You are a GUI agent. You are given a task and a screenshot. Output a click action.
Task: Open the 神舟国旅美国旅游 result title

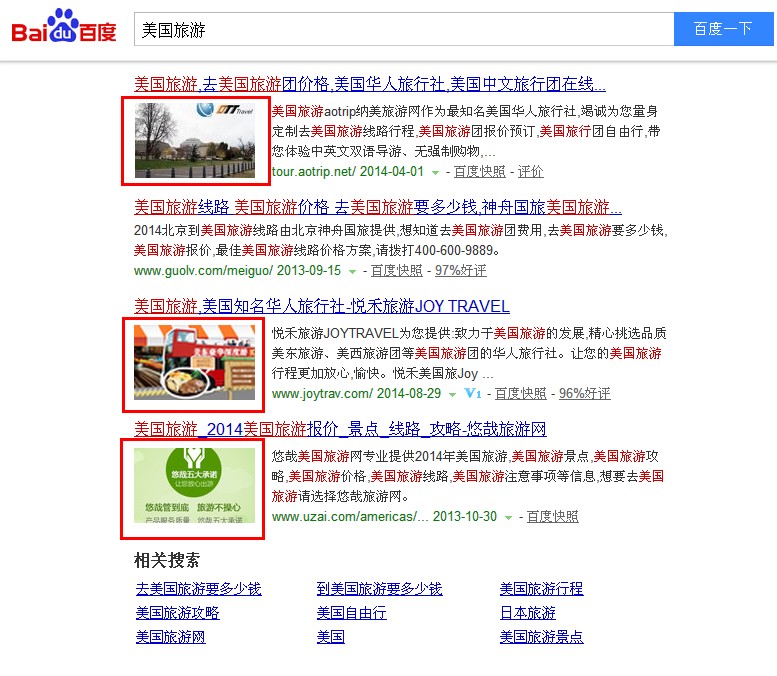[x=378, y=207]
